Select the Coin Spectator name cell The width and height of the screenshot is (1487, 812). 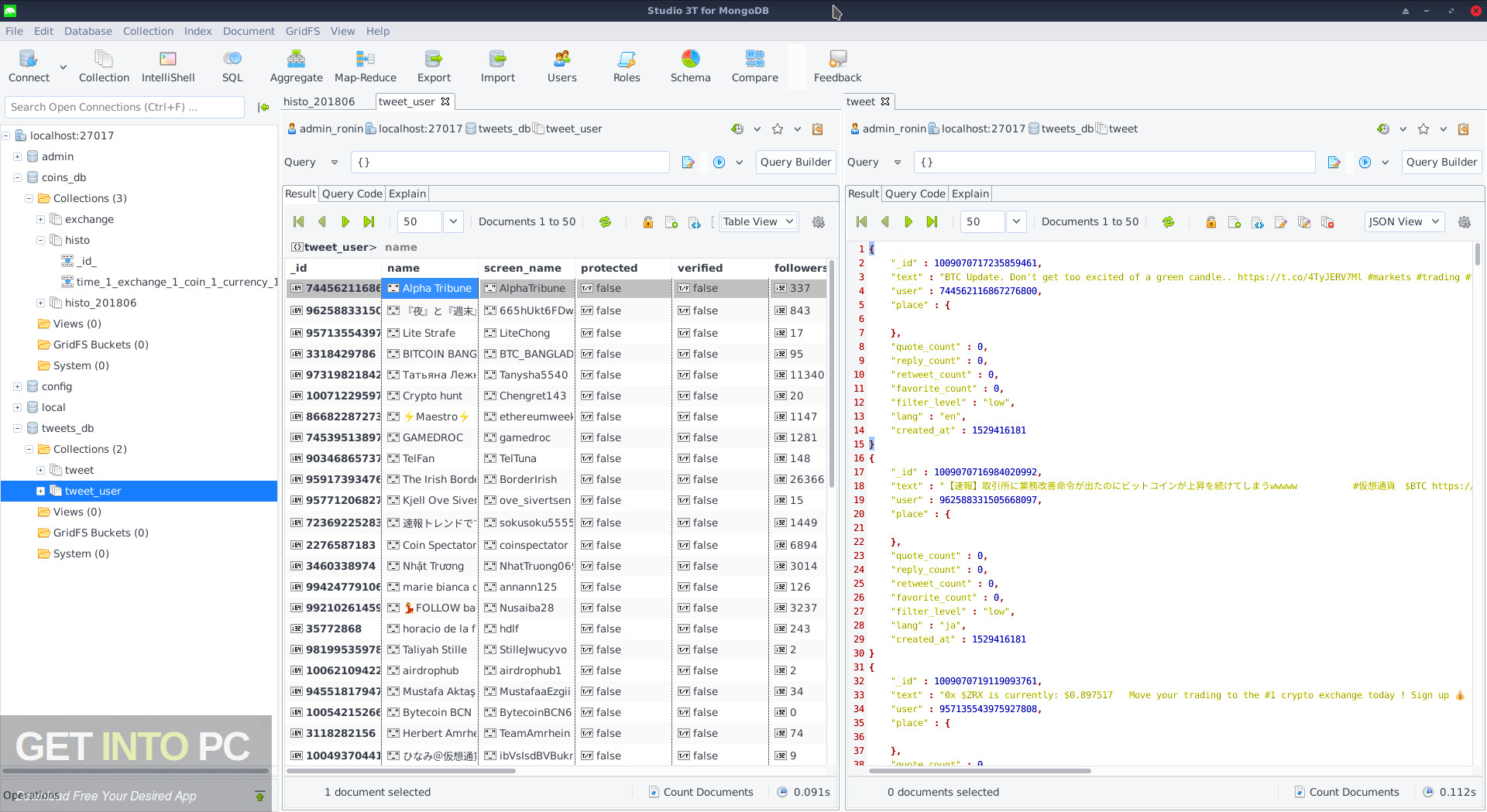tap(431, 545)
